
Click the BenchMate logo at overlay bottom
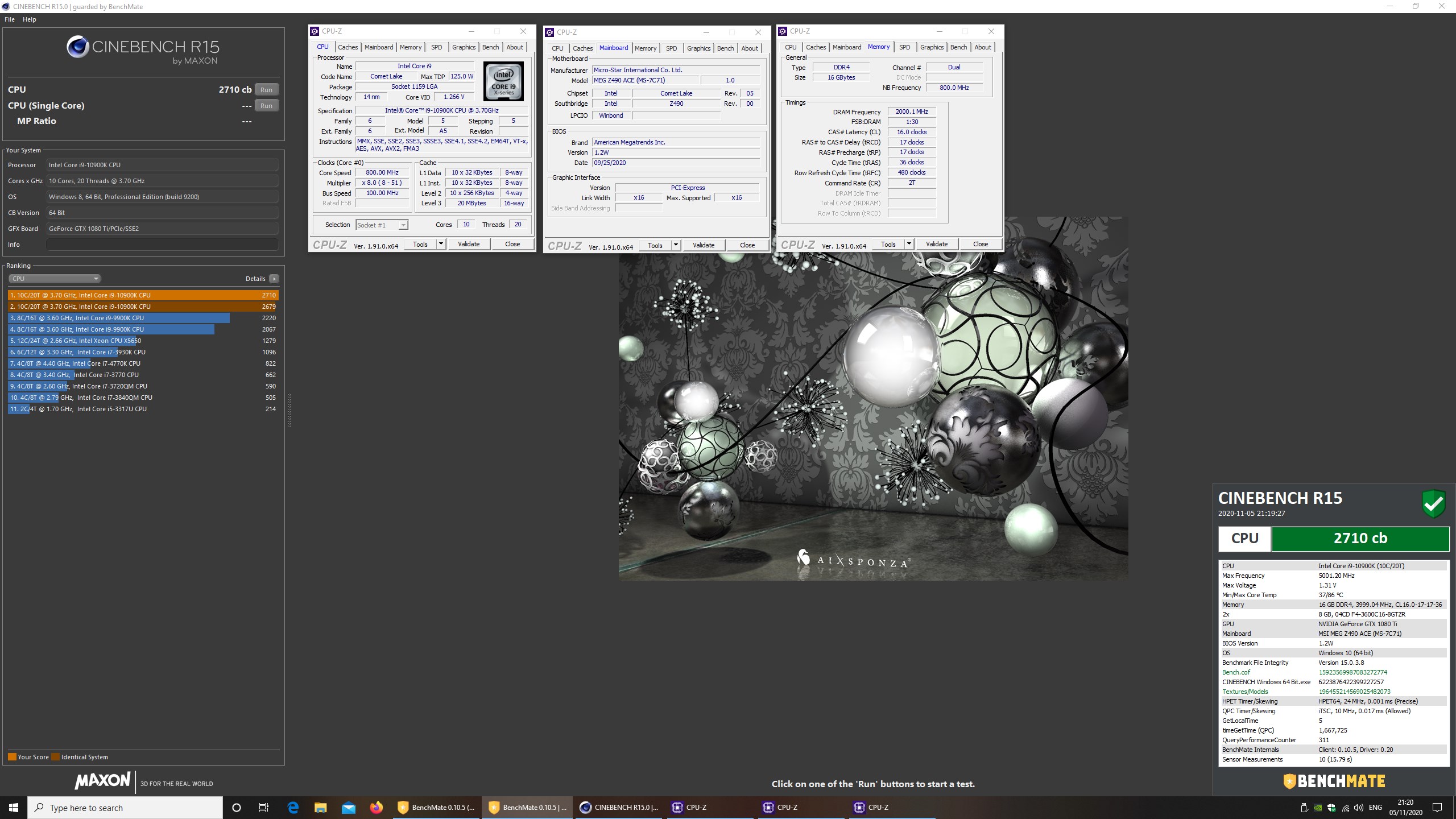click(x=1334, y=781)
